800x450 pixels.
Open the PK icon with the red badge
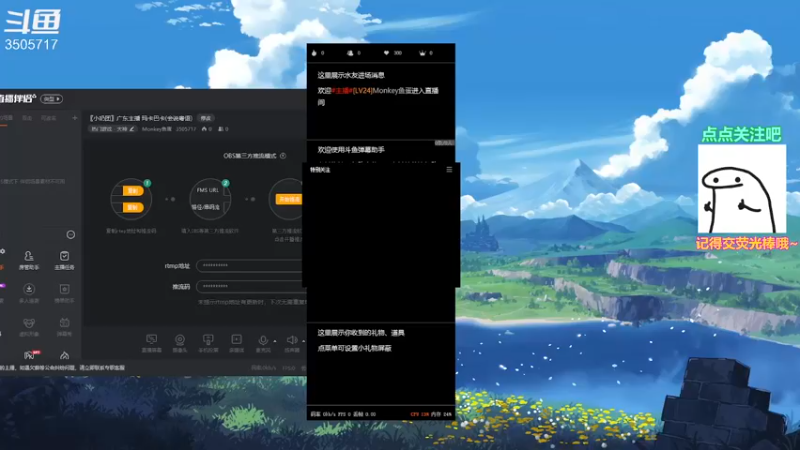pyautogui.click(x=31, y=355)
